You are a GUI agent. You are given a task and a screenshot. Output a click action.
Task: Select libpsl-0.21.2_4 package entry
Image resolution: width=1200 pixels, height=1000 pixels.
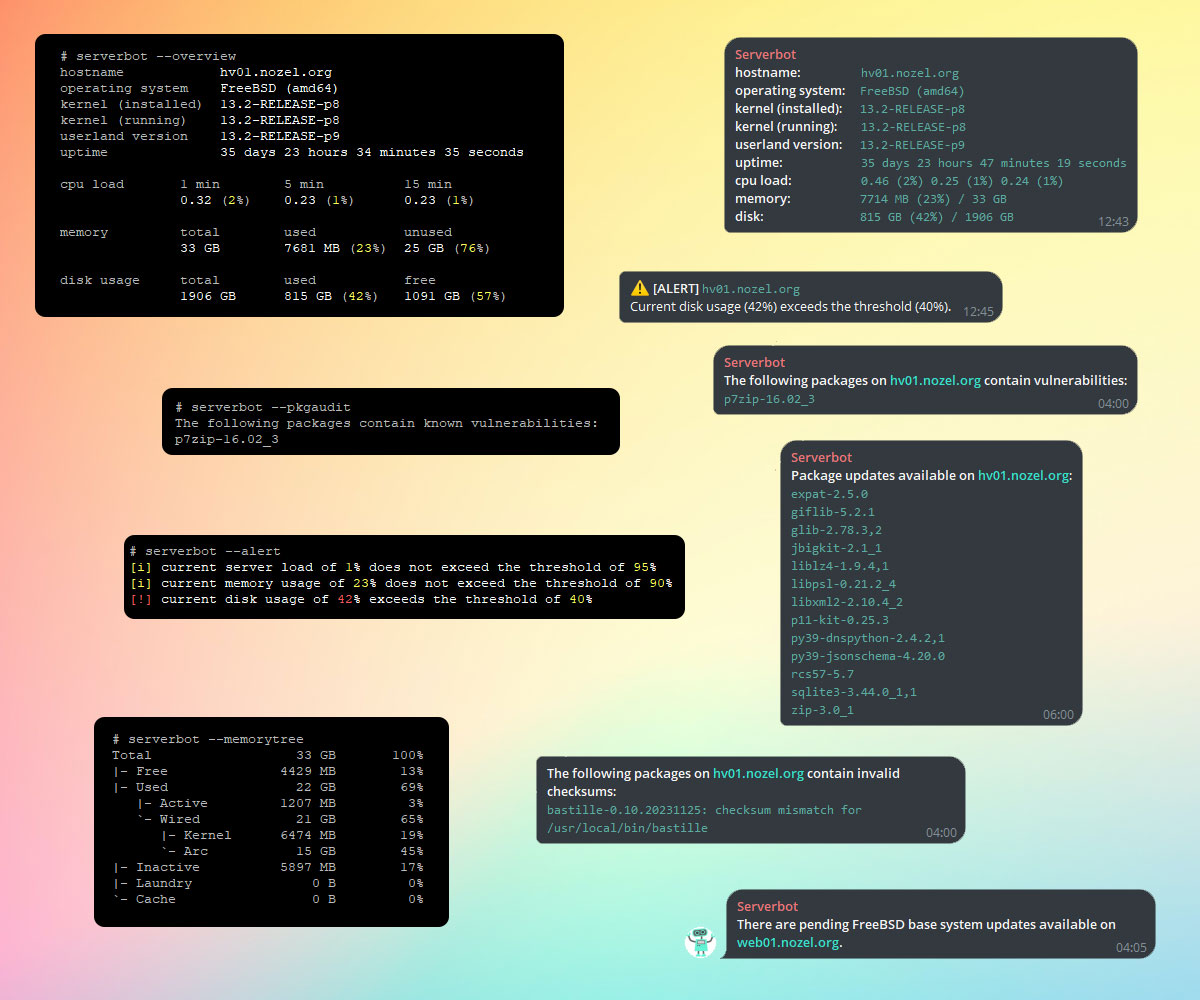click(x=843, y=584)
